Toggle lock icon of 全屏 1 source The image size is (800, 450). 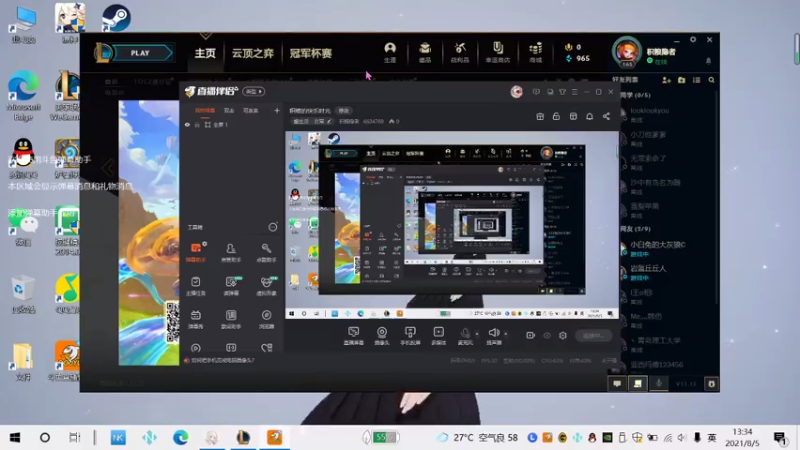click(x=197, y=125)
